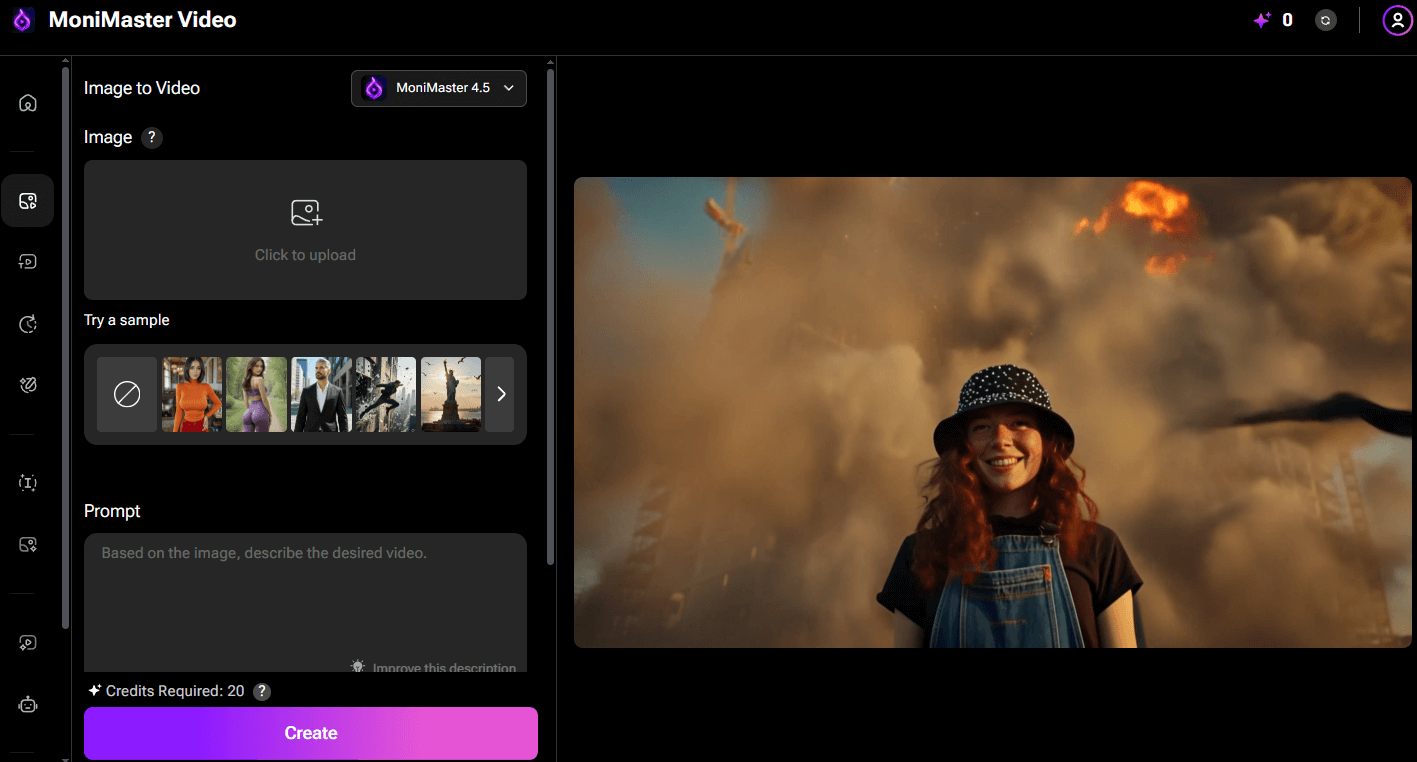Click the text bracket sidebar icon
The image size is (1417, 762).
[x=28, y=483]
